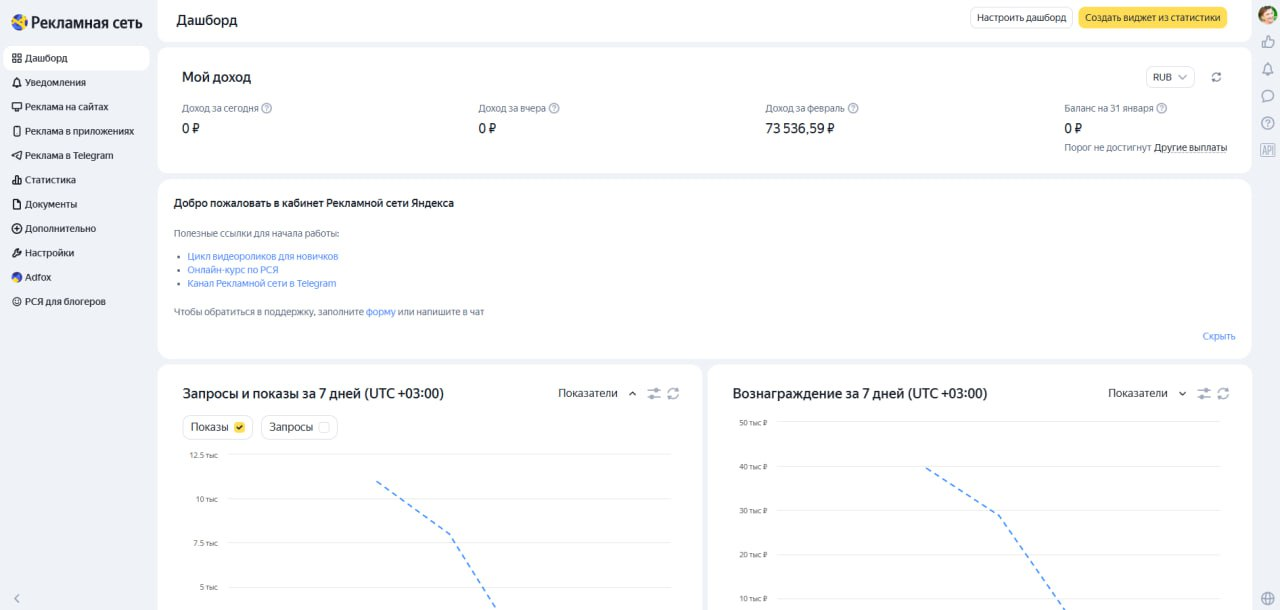The image size is (1280, 610).
Task: Open notifications bell in right sidebar
Action: point(1267,68)
